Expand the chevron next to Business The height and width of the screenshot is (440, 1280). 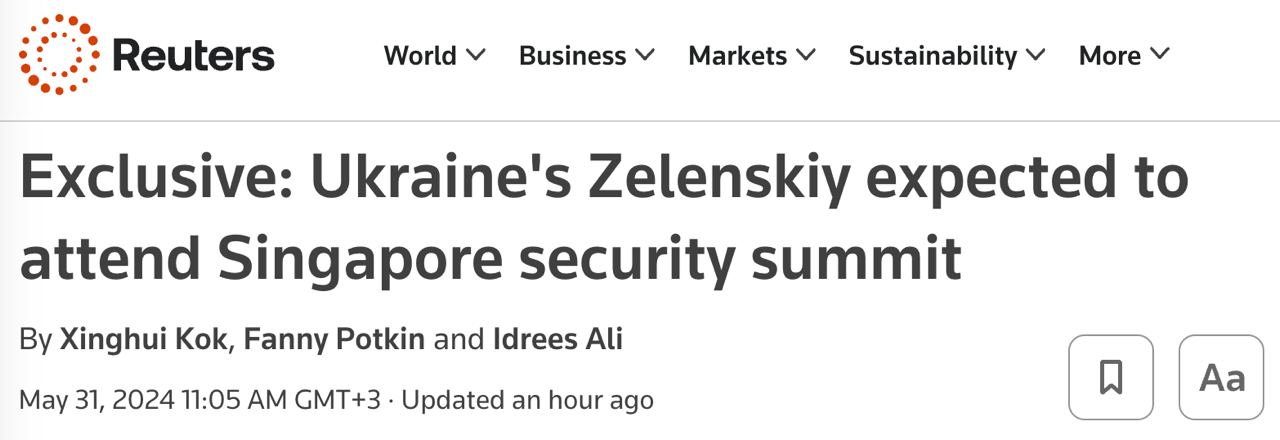645,55
